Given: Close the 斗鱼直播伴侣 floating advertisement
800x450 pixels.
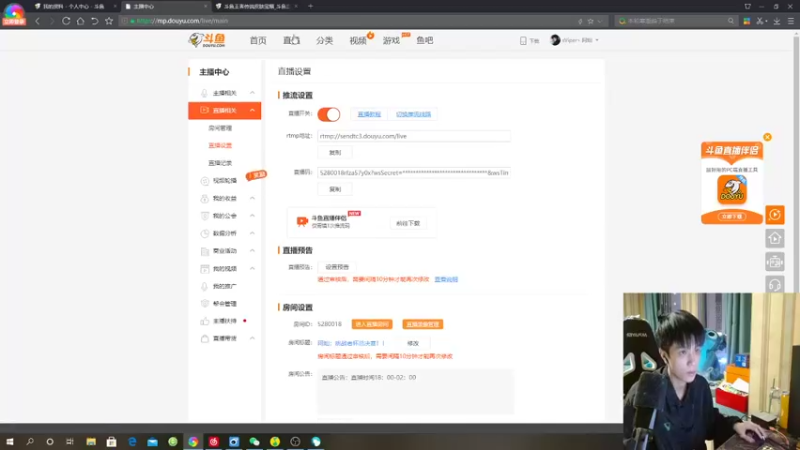Looking at the screenshot, I should (767, 137).
